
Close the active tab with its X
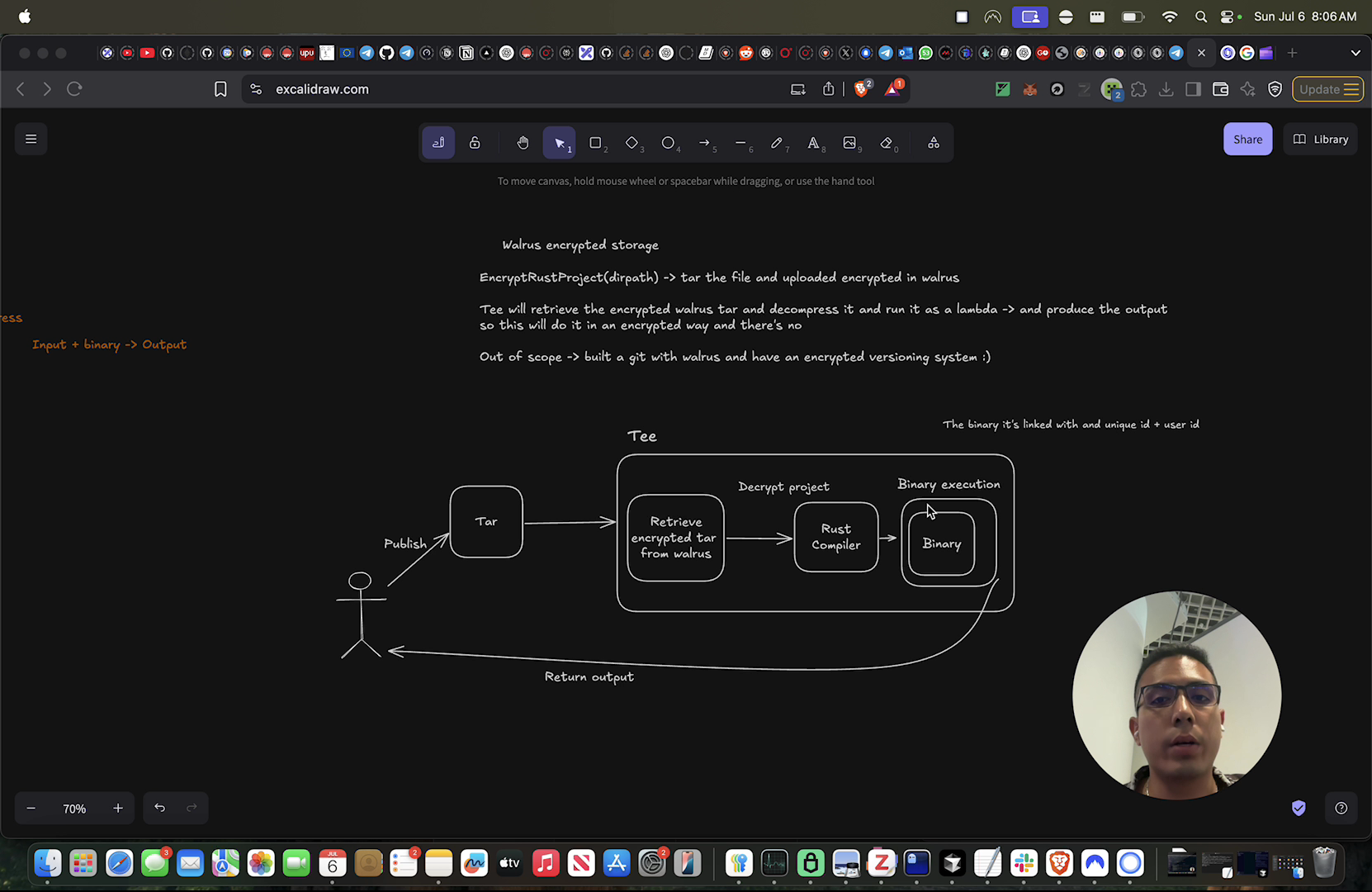[1201, 53]
